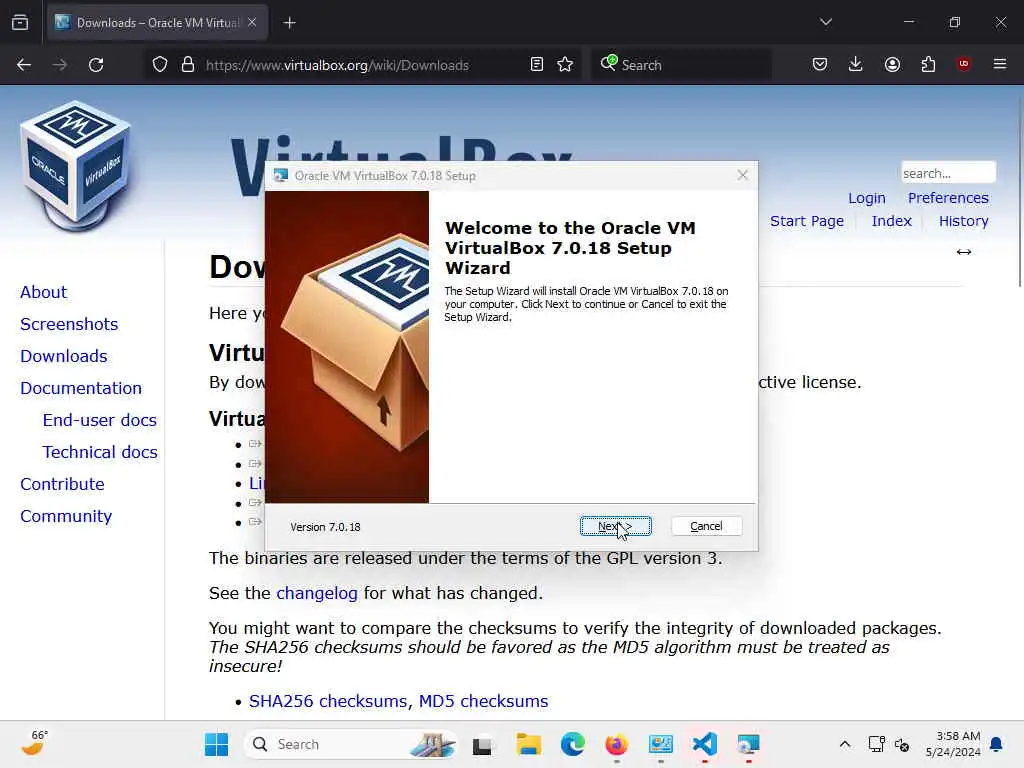Click the Firefox Search box
Viewport: 1024px width, 768px height.
point(681,65)
